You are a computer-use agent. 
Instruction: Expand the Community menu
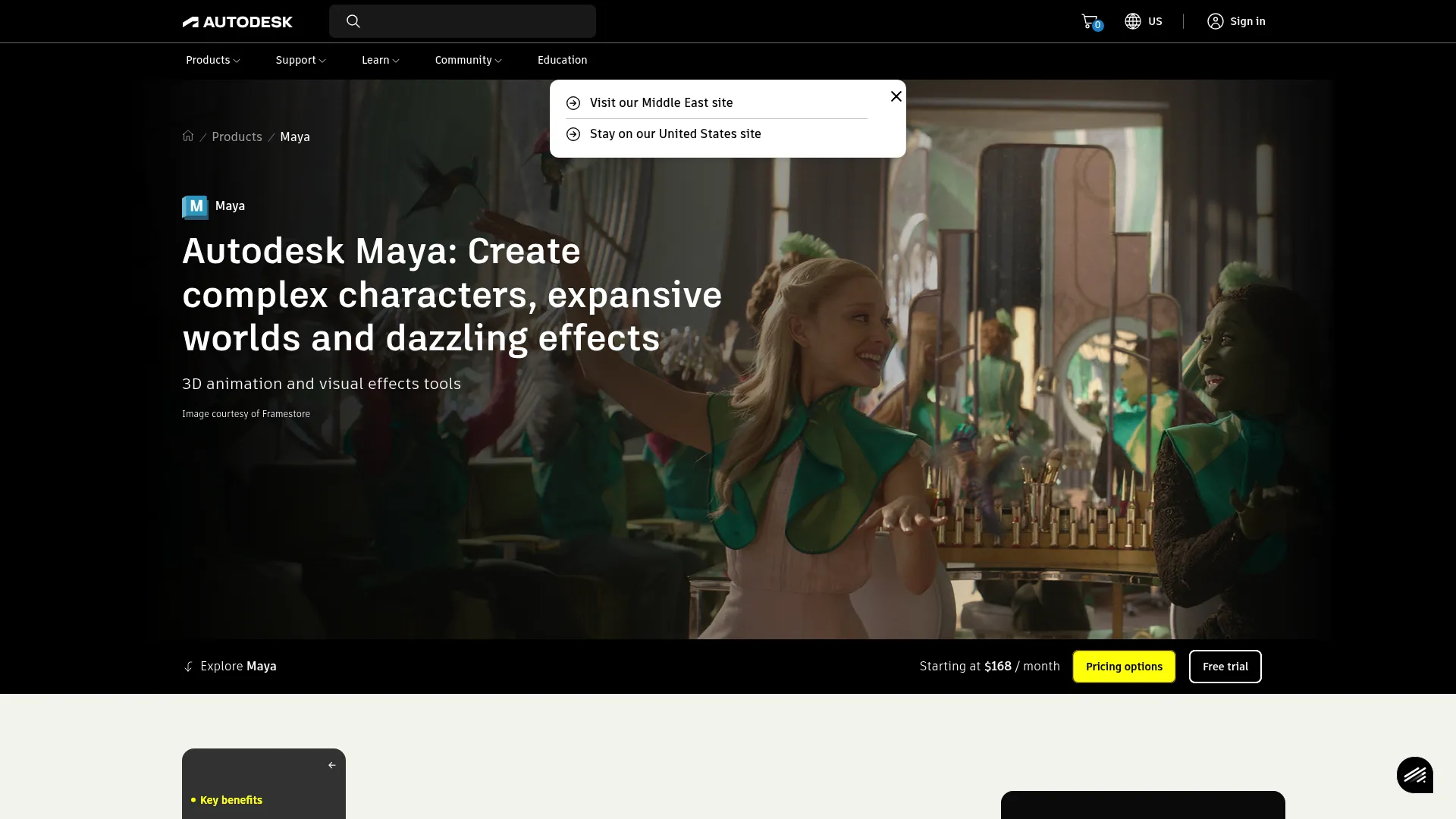tap(469, 60)
